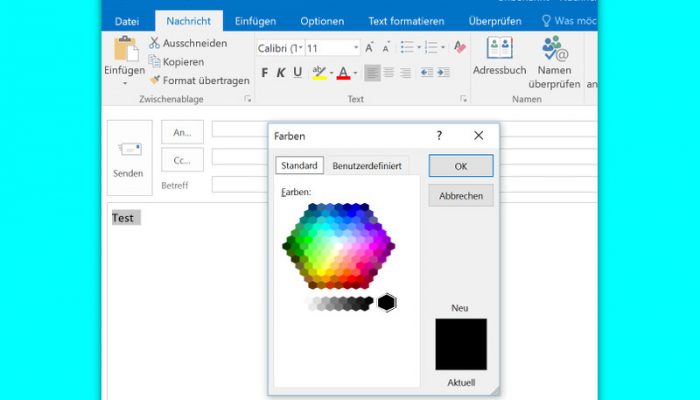Apply bullet list formatting
The image size is (700, 400).
[x=407, y=47]
